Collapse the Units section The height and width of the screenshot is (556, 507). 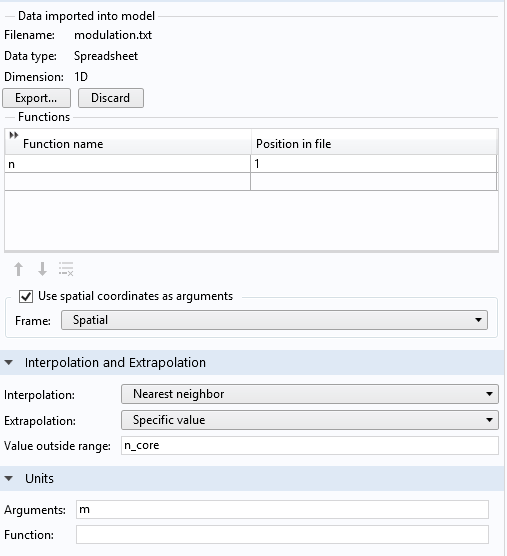9,478
